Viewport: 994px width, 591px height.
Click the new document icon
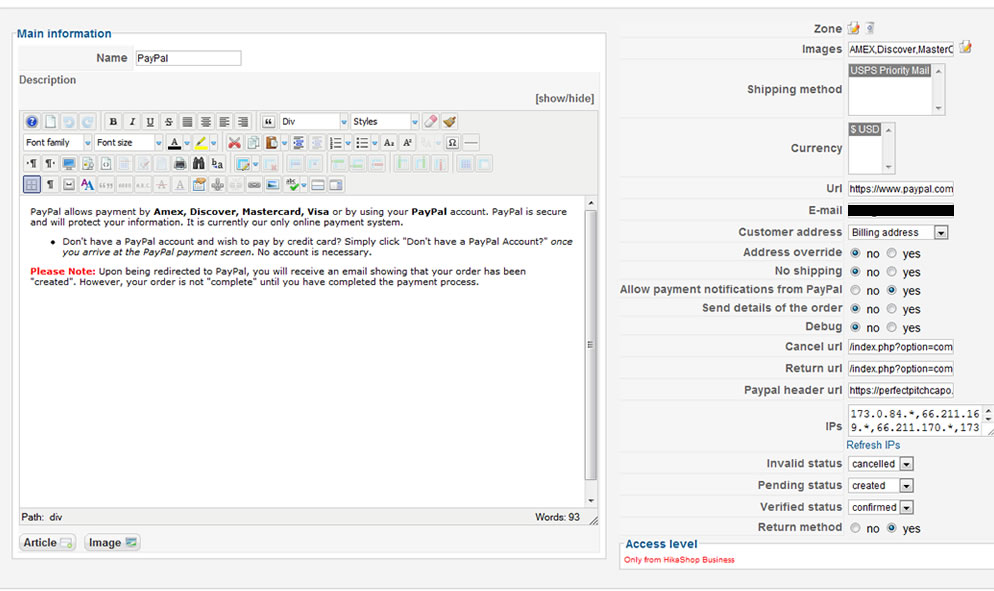pyautogui.click(x=50, y=122)
